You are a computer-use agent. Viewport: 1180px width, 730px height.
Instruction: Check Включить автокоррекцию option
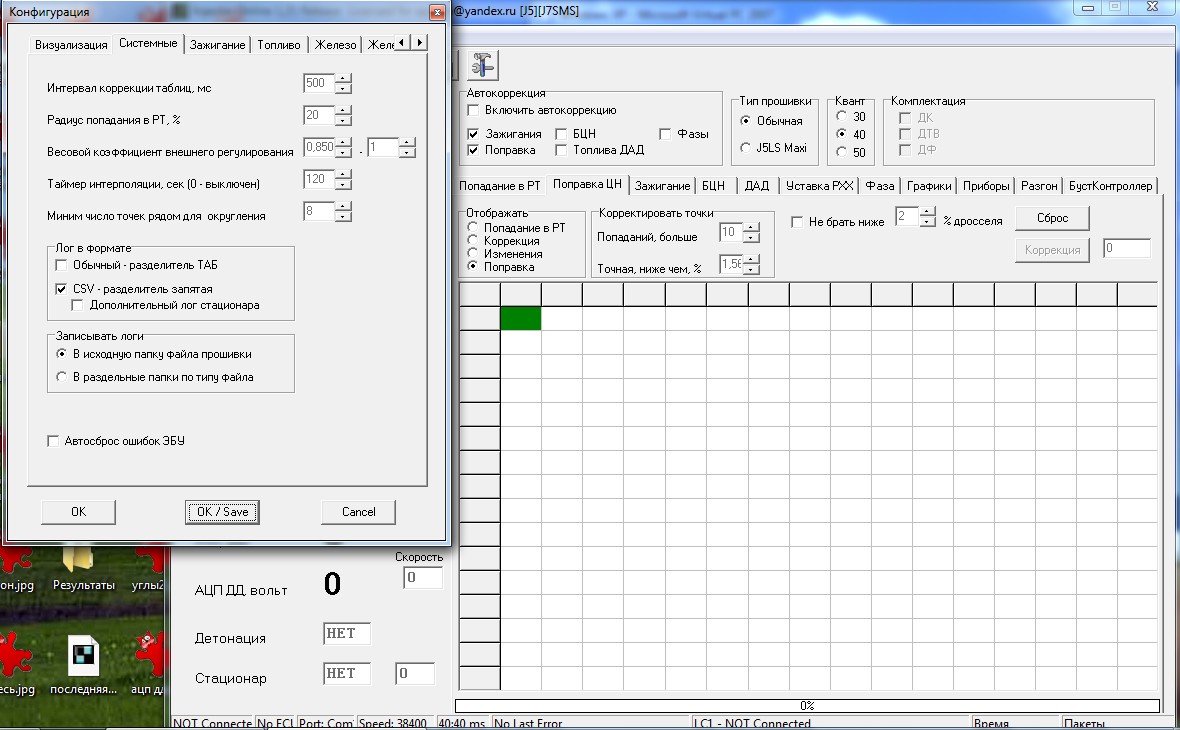pyautogui.click(x=475, y=110)
